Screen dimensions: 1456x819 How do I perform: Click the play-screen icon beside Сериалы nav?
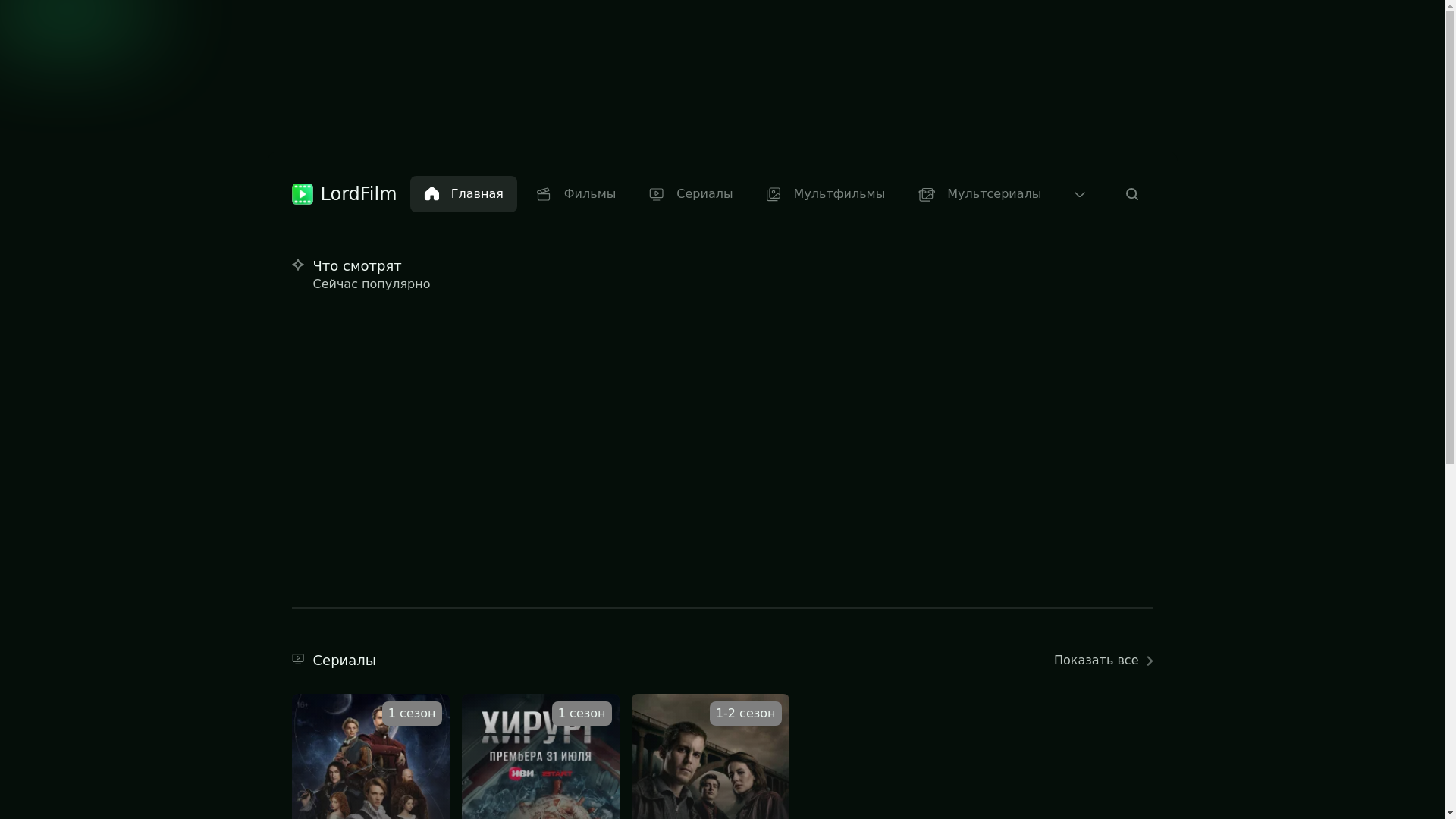click(x=657, y=195)
